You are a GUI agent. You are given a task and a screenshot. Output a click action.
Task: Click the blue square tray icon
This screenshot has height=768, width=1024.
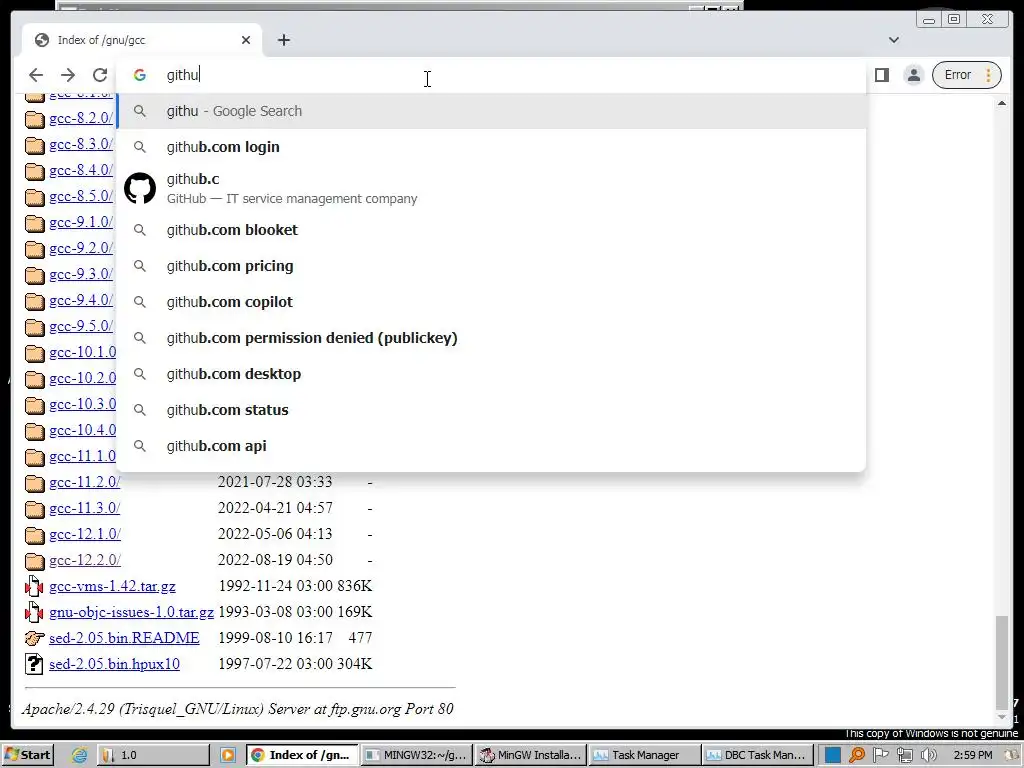833,755
